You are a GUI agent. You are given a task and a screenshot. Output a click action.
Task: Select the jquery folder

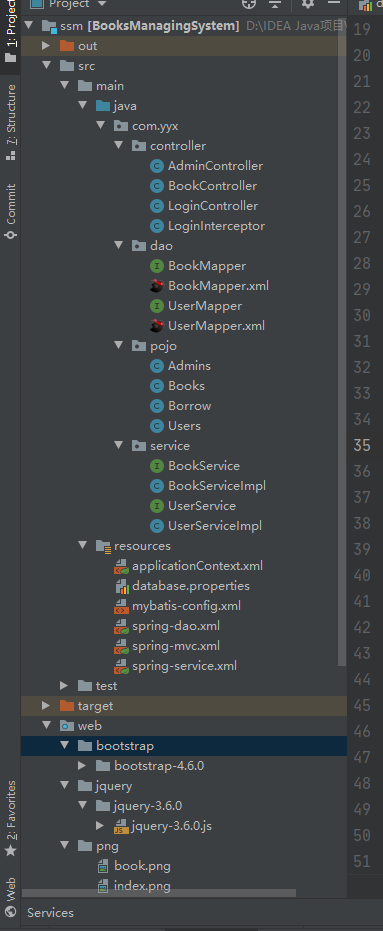[113, 786]
